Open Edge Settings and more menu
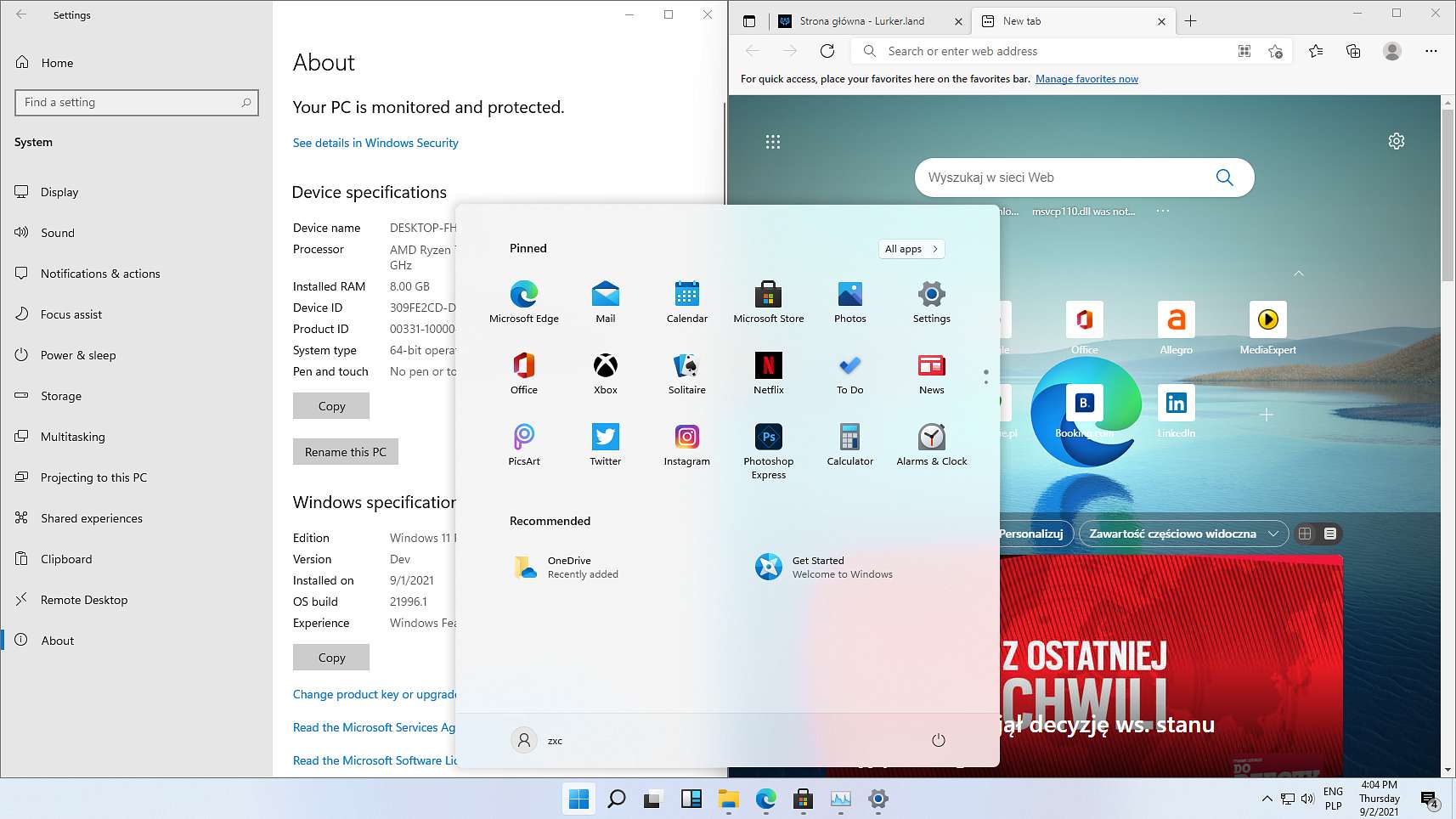1456x819 pixels. [1431, 51]
